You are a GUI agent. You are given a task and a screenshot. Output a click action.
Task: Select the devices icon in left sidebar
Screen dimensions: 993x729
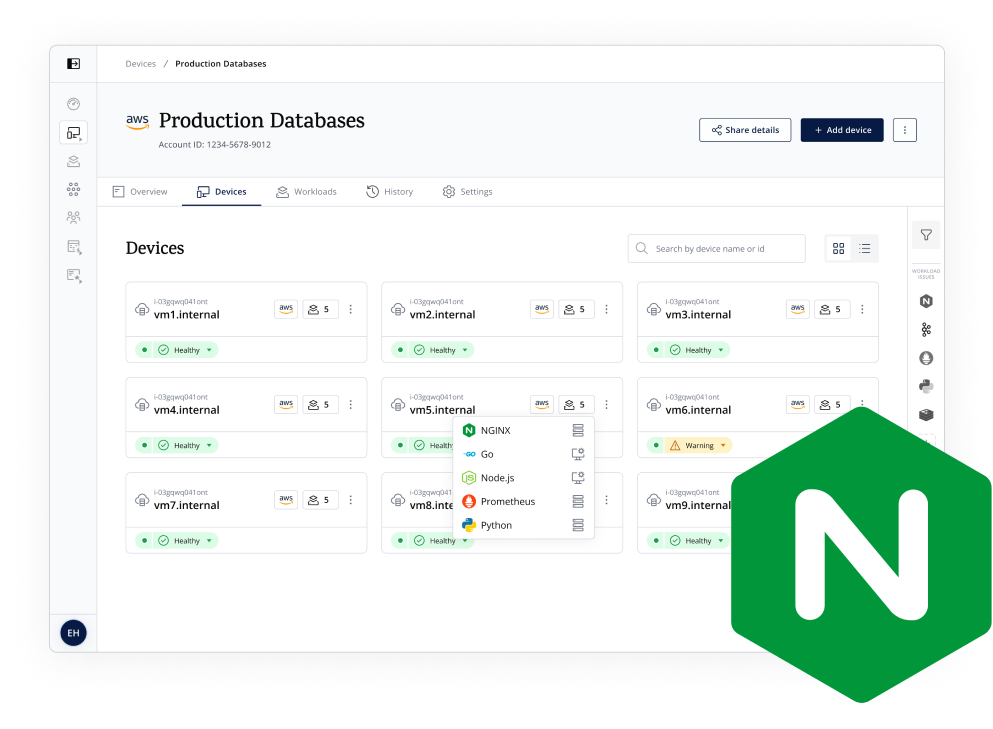coord(73,133)
